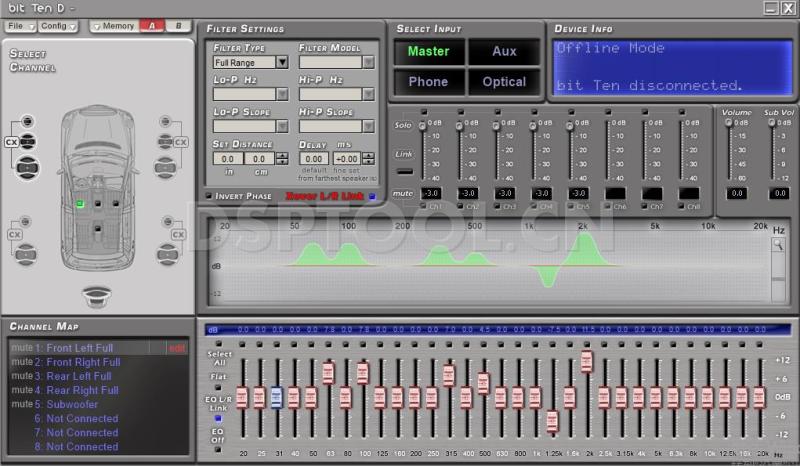
Task: Open the Filter Type dropdown
Action: point(281,62)
